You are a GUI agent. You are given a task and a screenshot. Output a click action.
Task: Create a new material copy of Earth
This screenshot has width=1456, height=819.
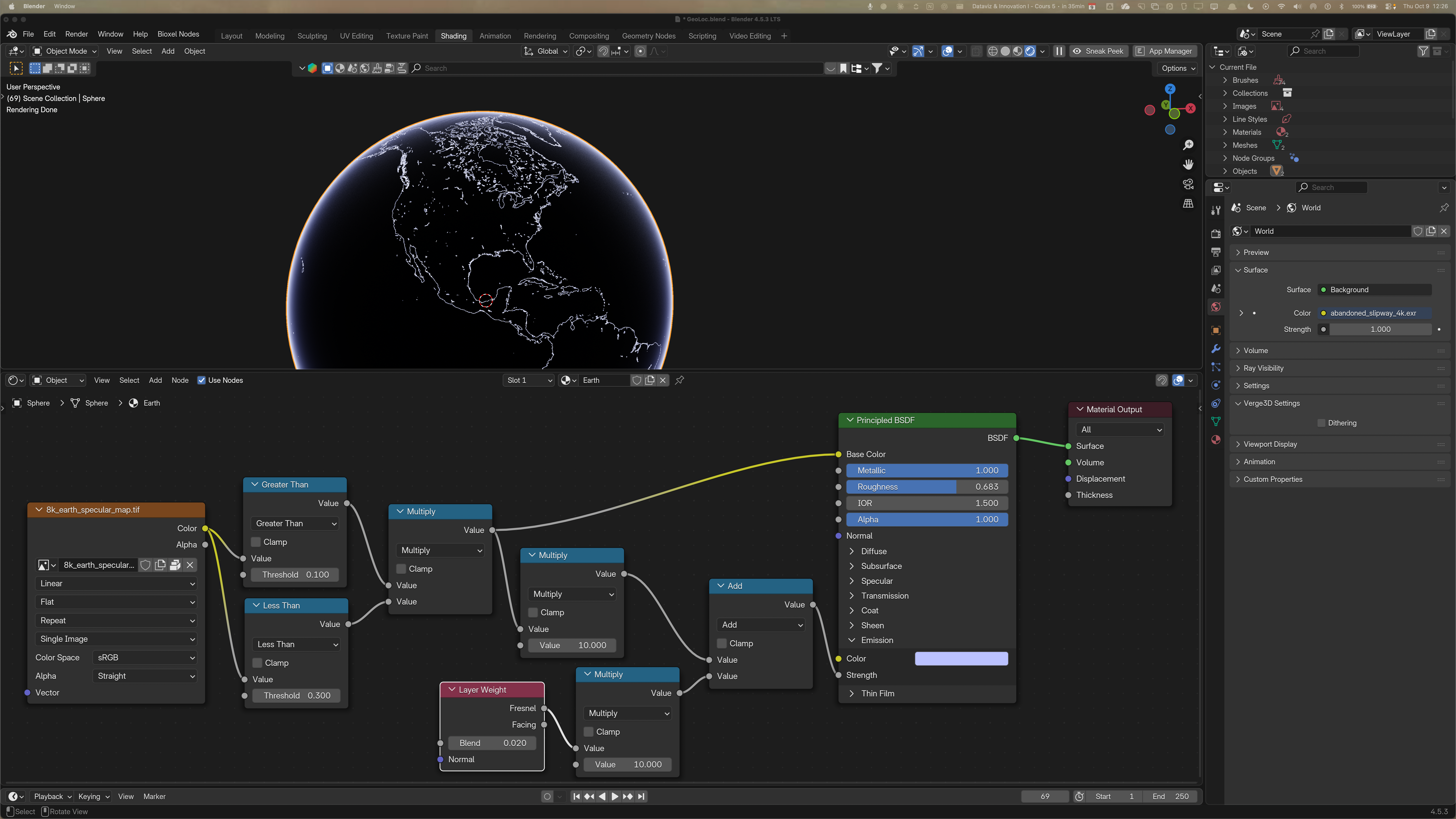[650, 380]
